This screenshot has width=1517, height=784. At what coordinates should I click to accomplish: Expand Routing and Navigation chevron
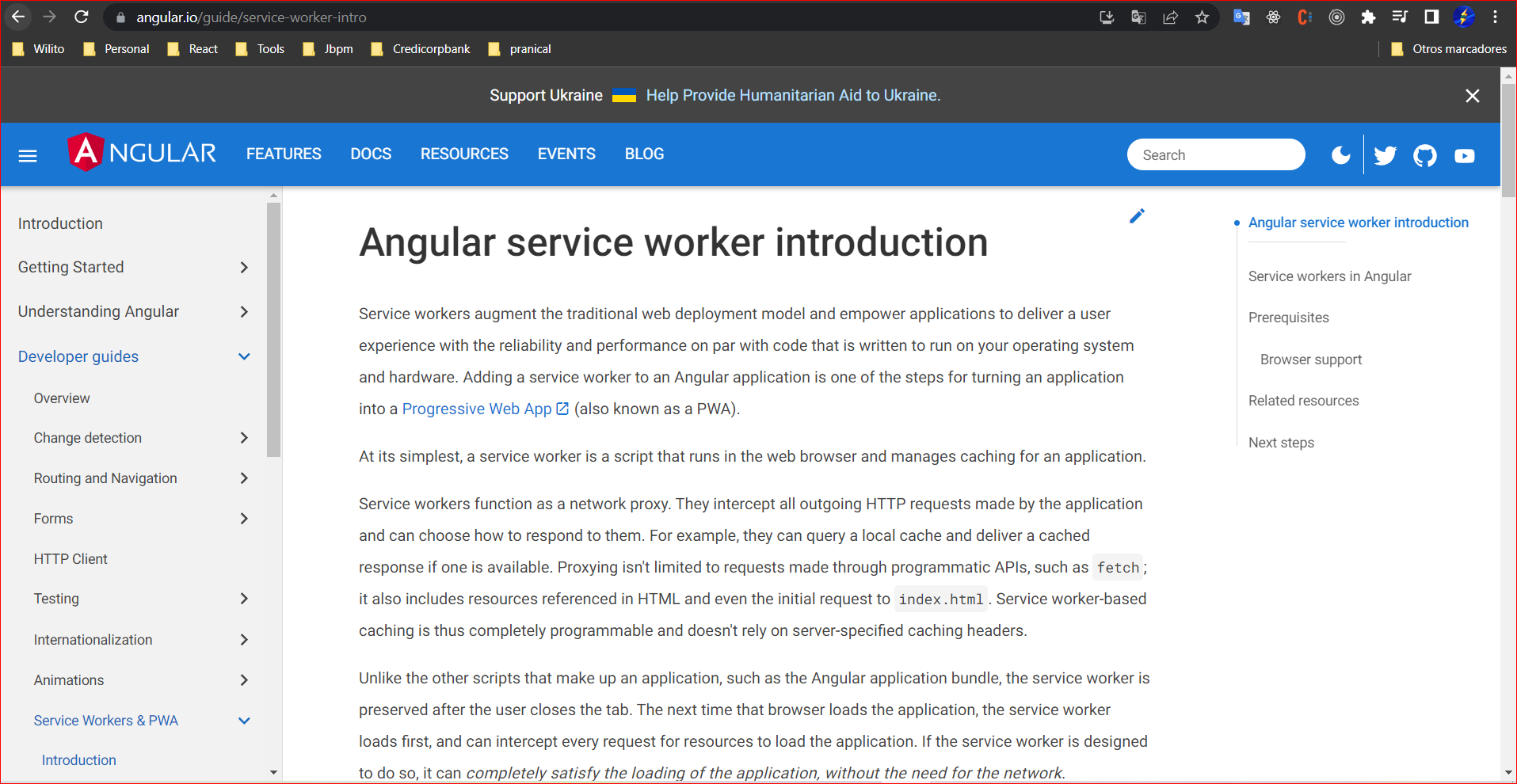tap(244, 478)
